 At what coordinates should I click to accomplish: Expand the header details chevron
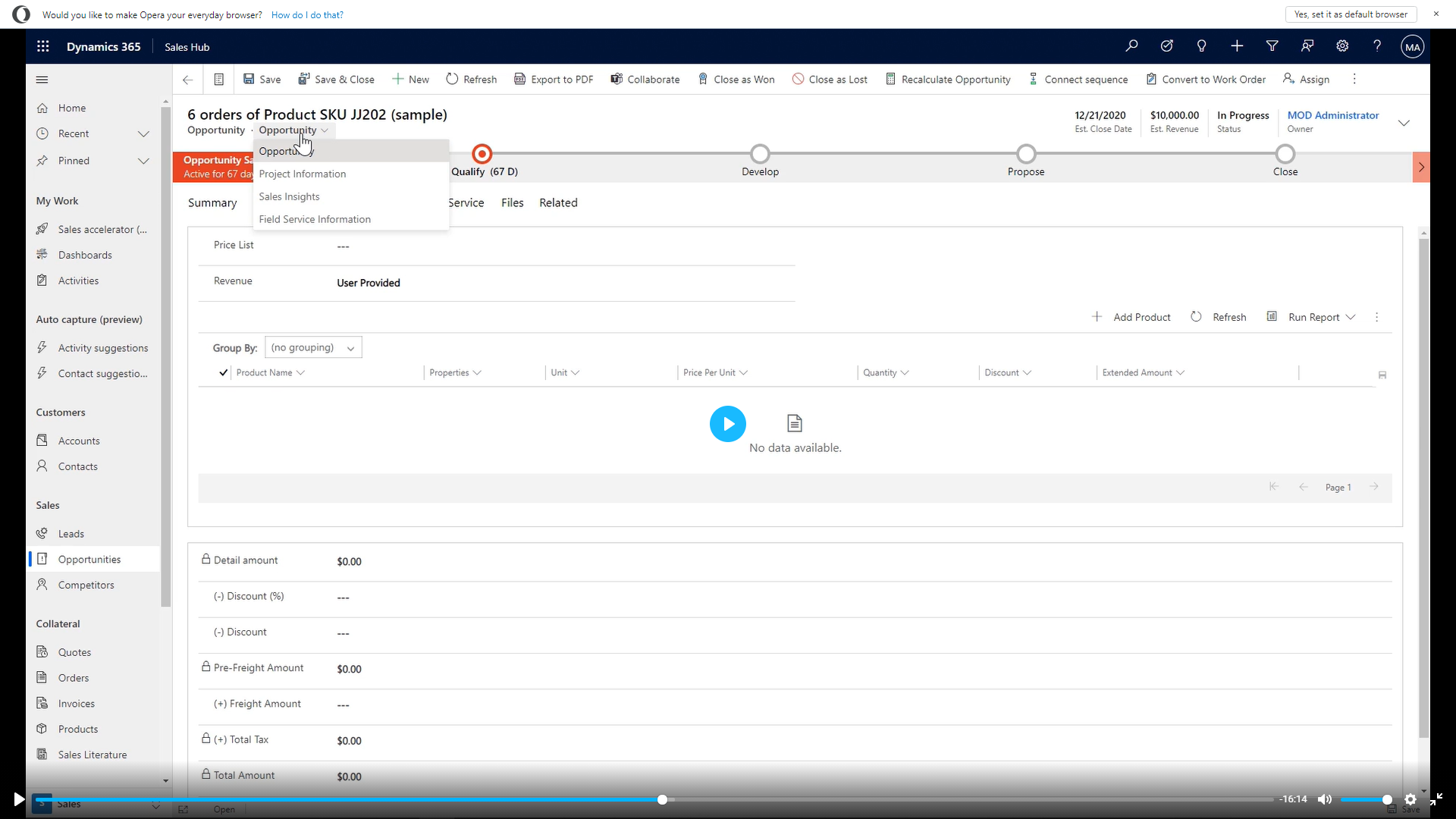click(1404, 123)
